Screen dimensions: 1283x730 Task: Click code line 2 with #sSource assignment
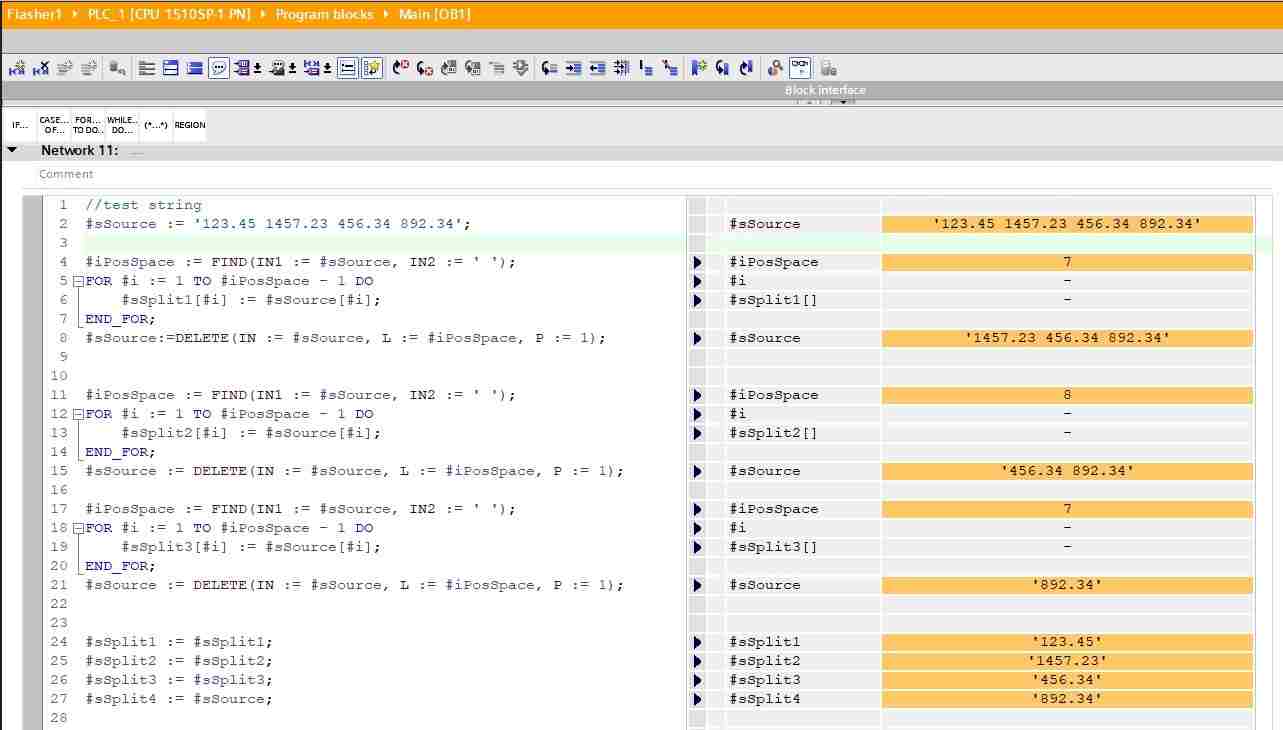(278, 224)
